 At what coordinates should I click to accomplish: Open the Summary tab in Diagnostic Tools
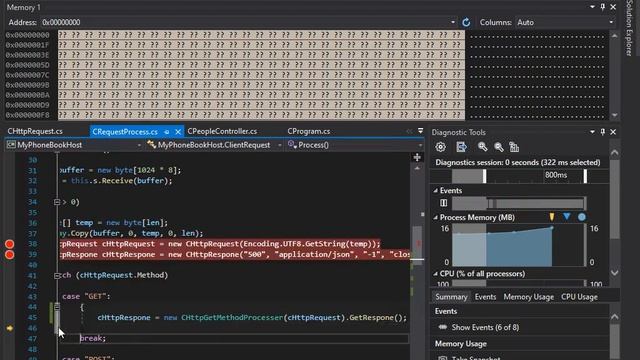pos(451,297)
